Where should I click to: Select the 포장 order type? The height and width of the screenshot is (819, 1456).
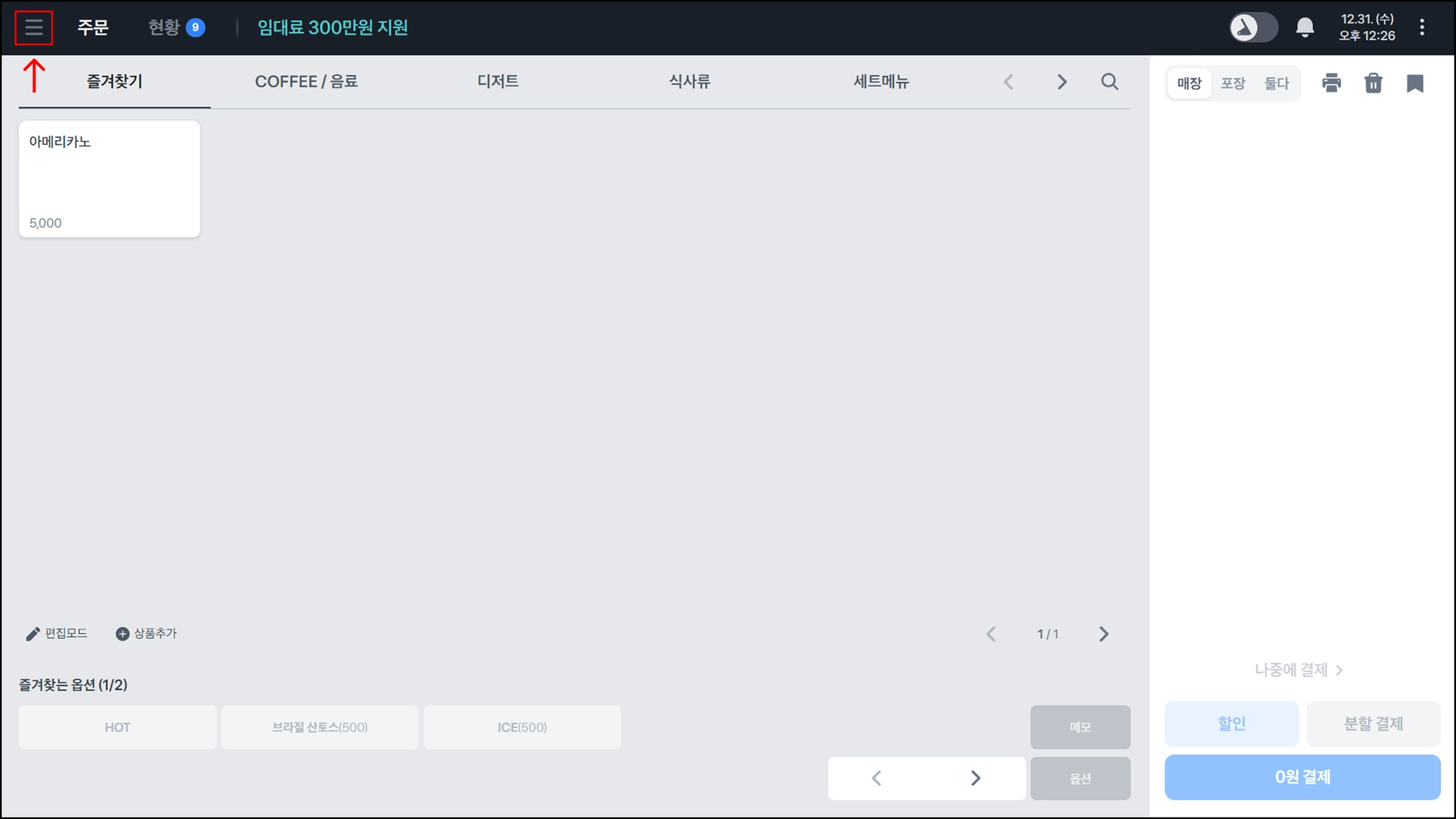tap(1233, 83)
